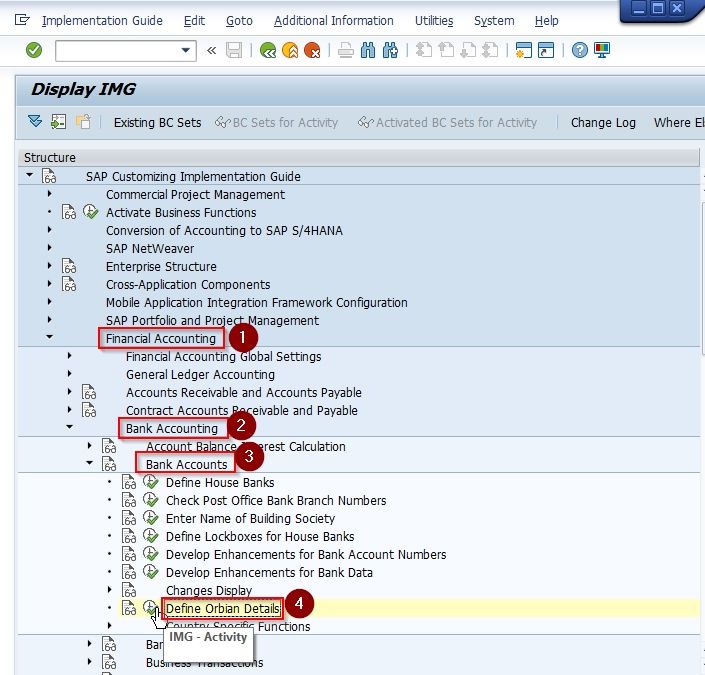Click the Print icon in toolbar
The image size is (705, 675).
[346, 50]
